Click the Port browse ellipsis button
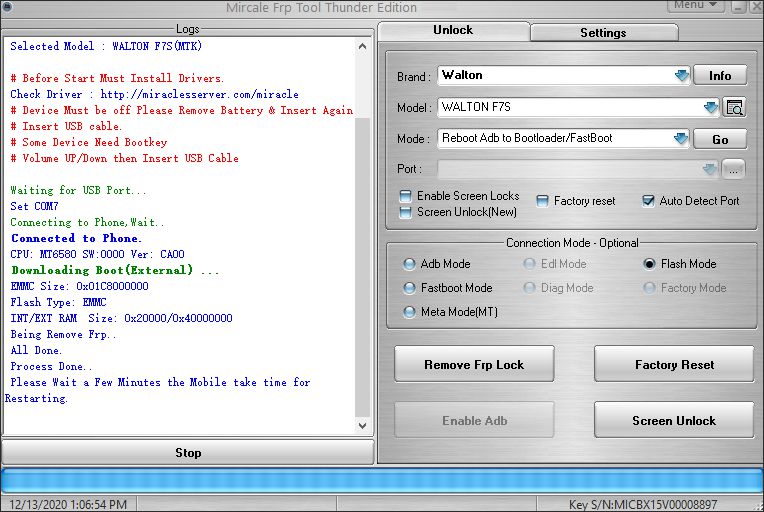Viewport: 764px width, 512px height. point(733,170)
